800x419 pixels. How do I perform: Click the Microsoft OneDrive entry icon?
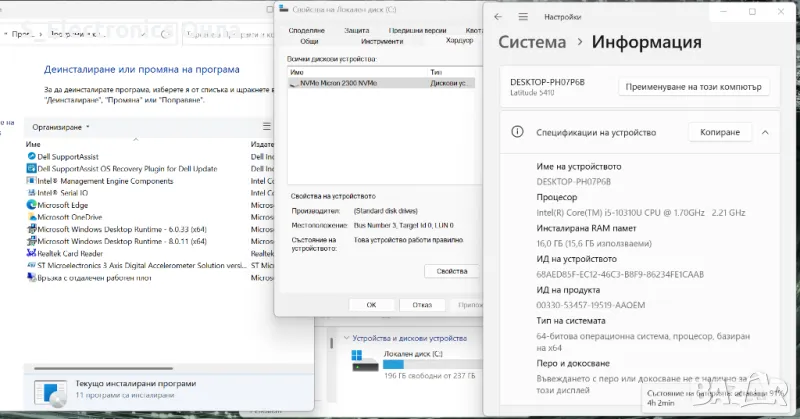(x=30, y=217)
